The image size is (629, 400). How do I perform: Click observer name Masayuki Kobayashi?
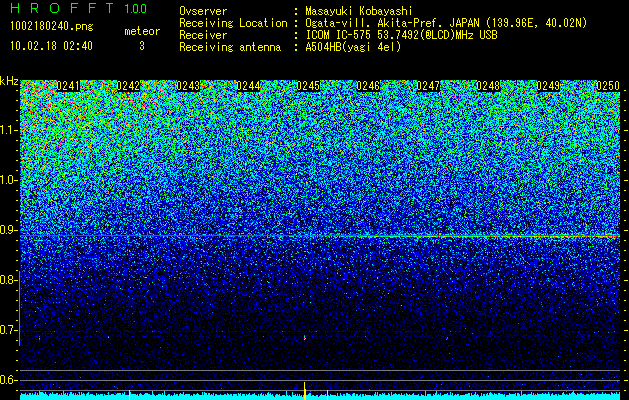pos(359,11)
